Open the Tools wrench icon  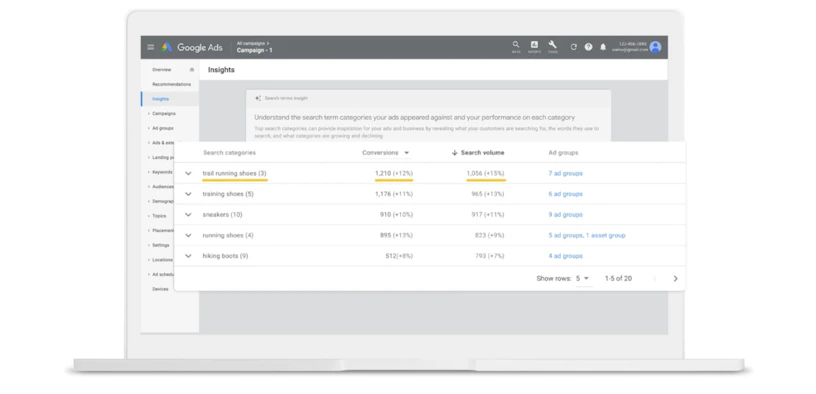[552, 45]
